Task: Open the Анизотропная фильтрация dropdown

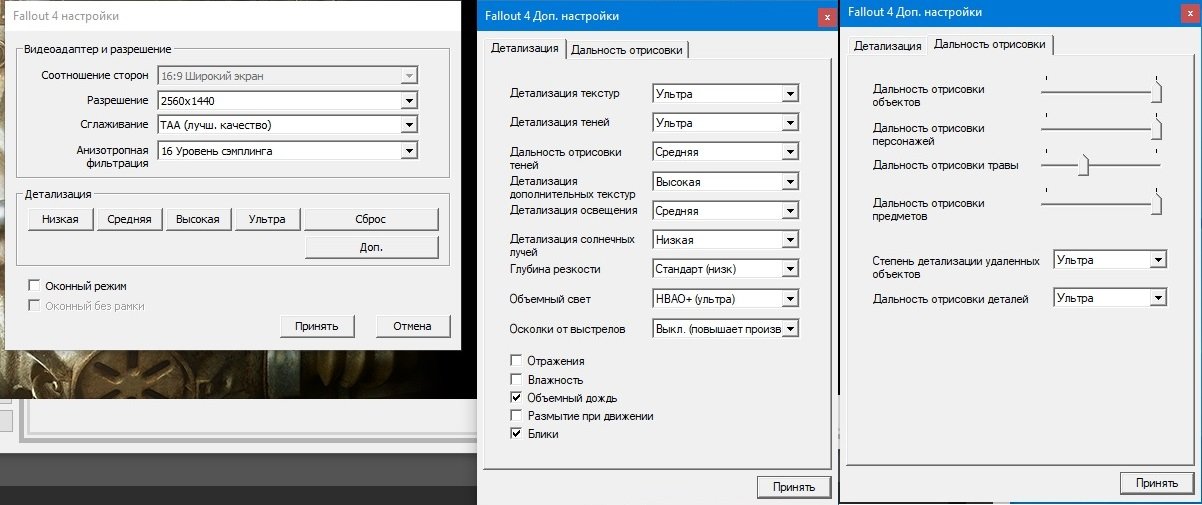Action: [408, 151]
